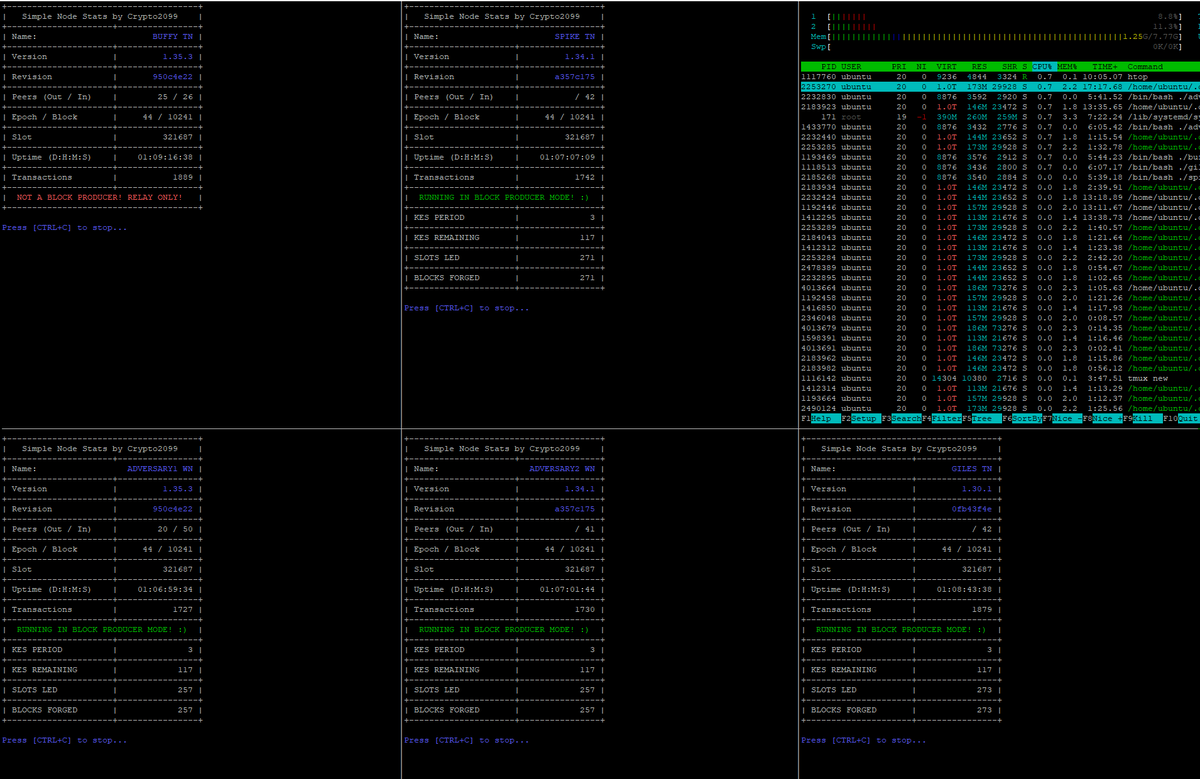Select the highlighted process row PID 2253270
This screenshot has width=1200, height=779.
click(x=1000, y=87)
